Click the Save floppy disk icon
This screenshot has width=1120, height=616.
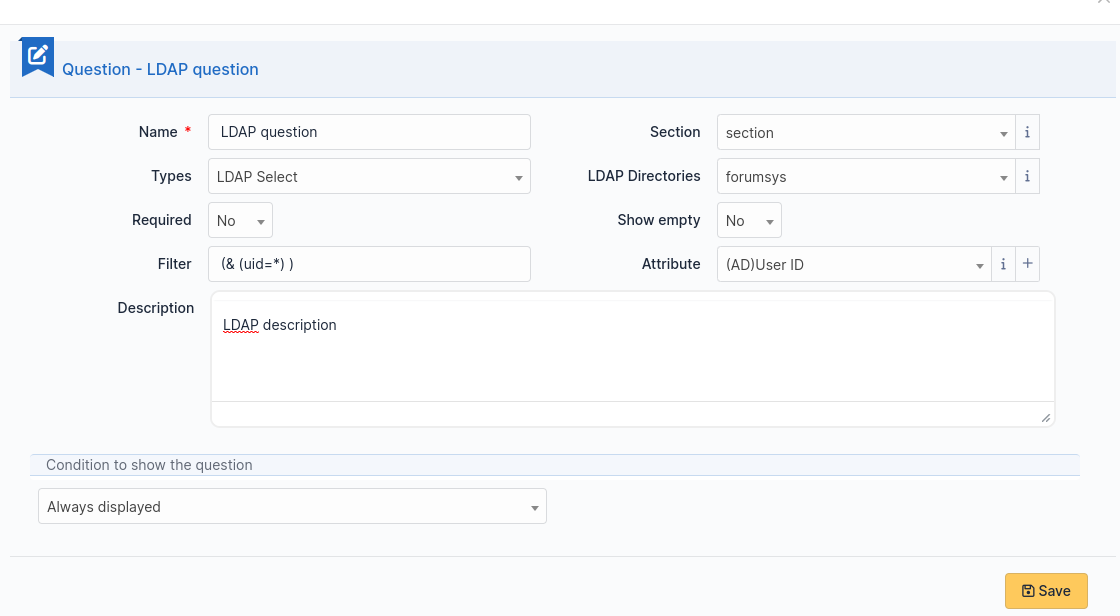pos(1029,591)
